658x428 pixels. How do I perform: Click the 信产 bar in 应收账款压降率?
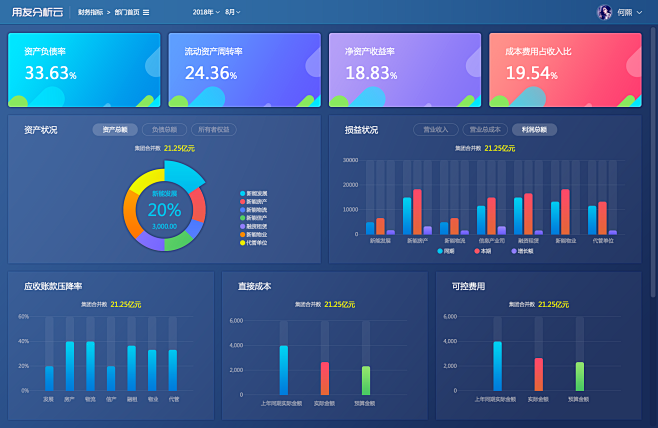pos(111,378)
